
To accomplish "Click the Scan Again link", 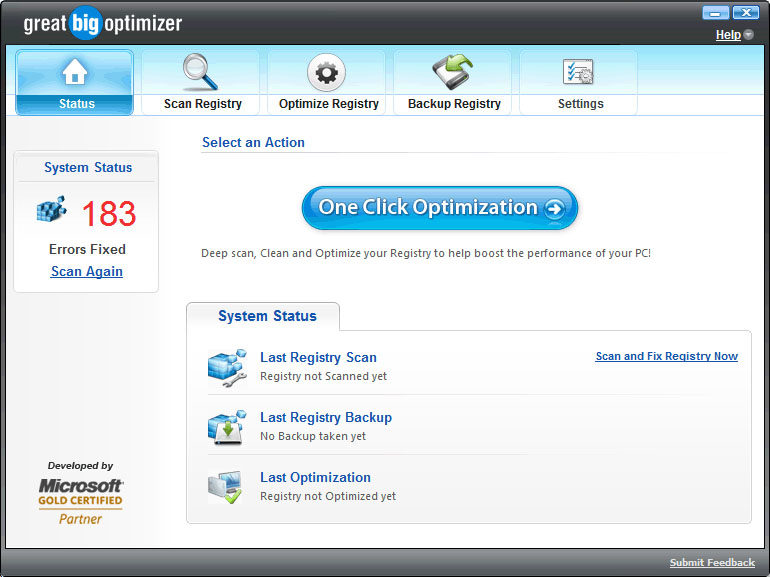I will tap(86, 272).
